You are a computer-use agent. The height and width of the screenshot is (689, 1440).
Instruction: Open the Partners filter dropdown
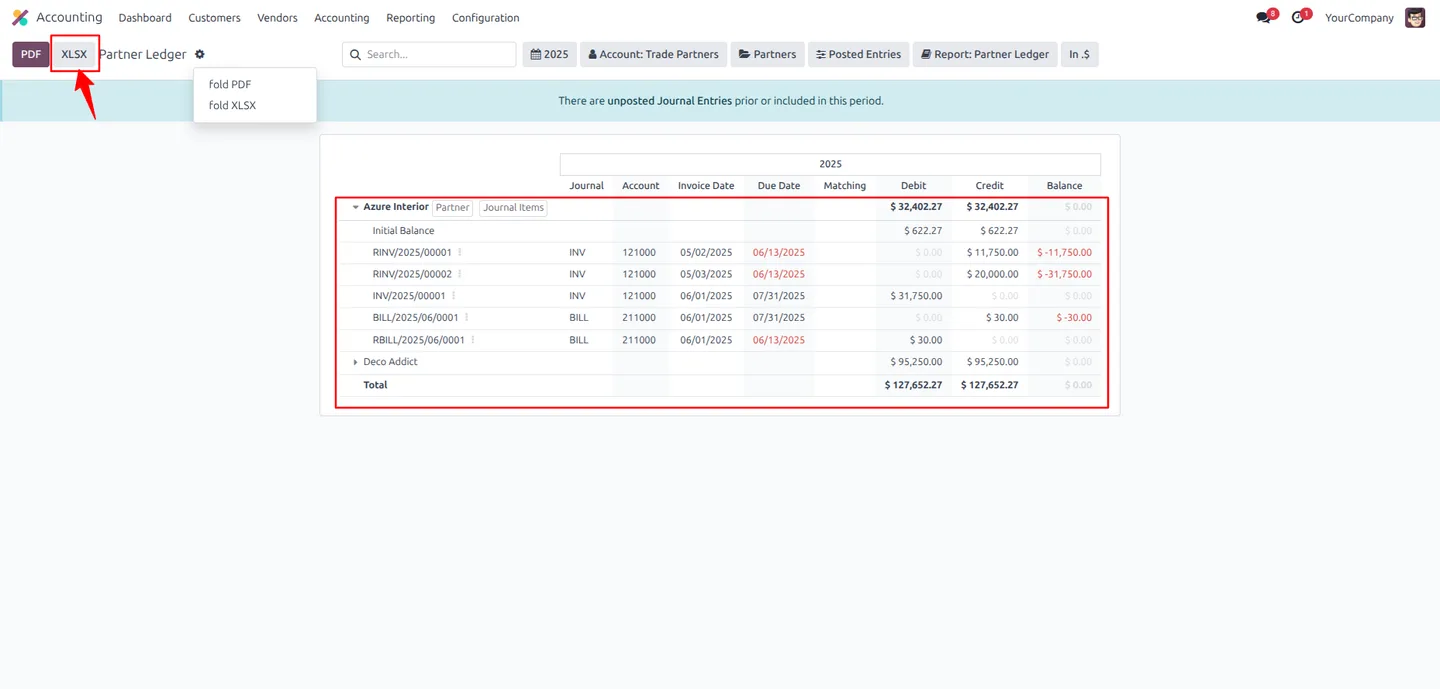tap(768, 54)
